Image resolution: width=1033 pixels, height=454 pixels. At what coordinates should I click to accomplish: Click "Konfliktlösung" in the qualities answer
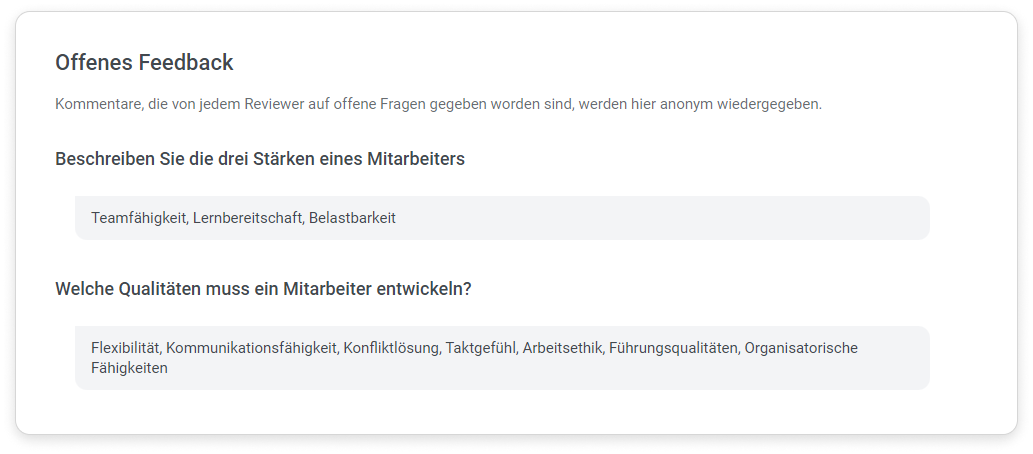(392, 348)
